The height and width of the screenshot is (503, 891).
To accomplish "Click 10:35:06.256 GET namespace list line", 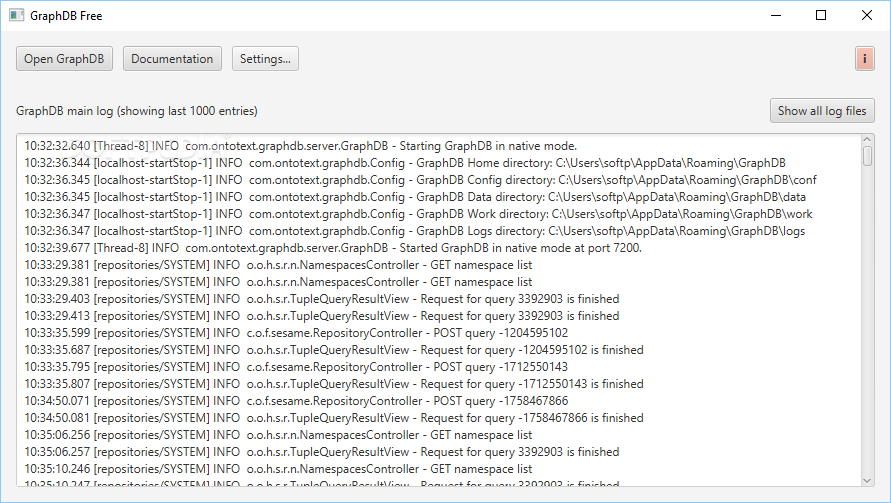I will coord(278,435).
